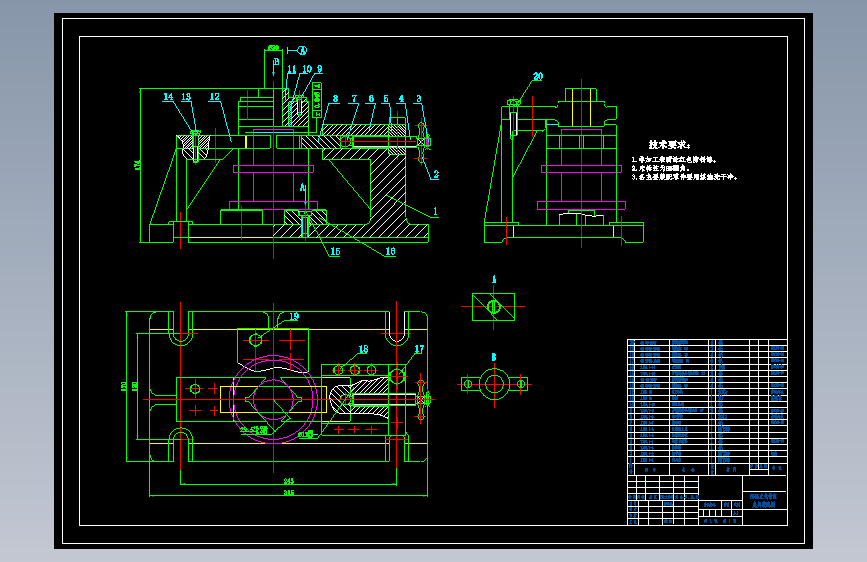The height and width of the screenshot is (562, 867).
Task: Click part number label 12
Action: [215, 97]
